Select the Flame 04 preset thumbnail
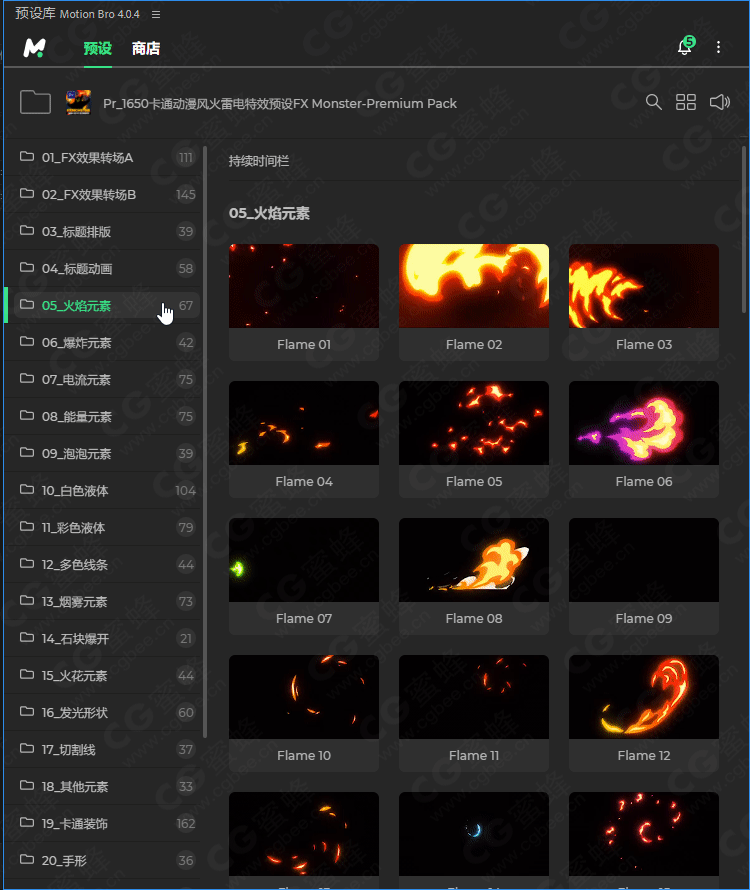This screenshot has height=890, width=750. click(x=304, y=423)
